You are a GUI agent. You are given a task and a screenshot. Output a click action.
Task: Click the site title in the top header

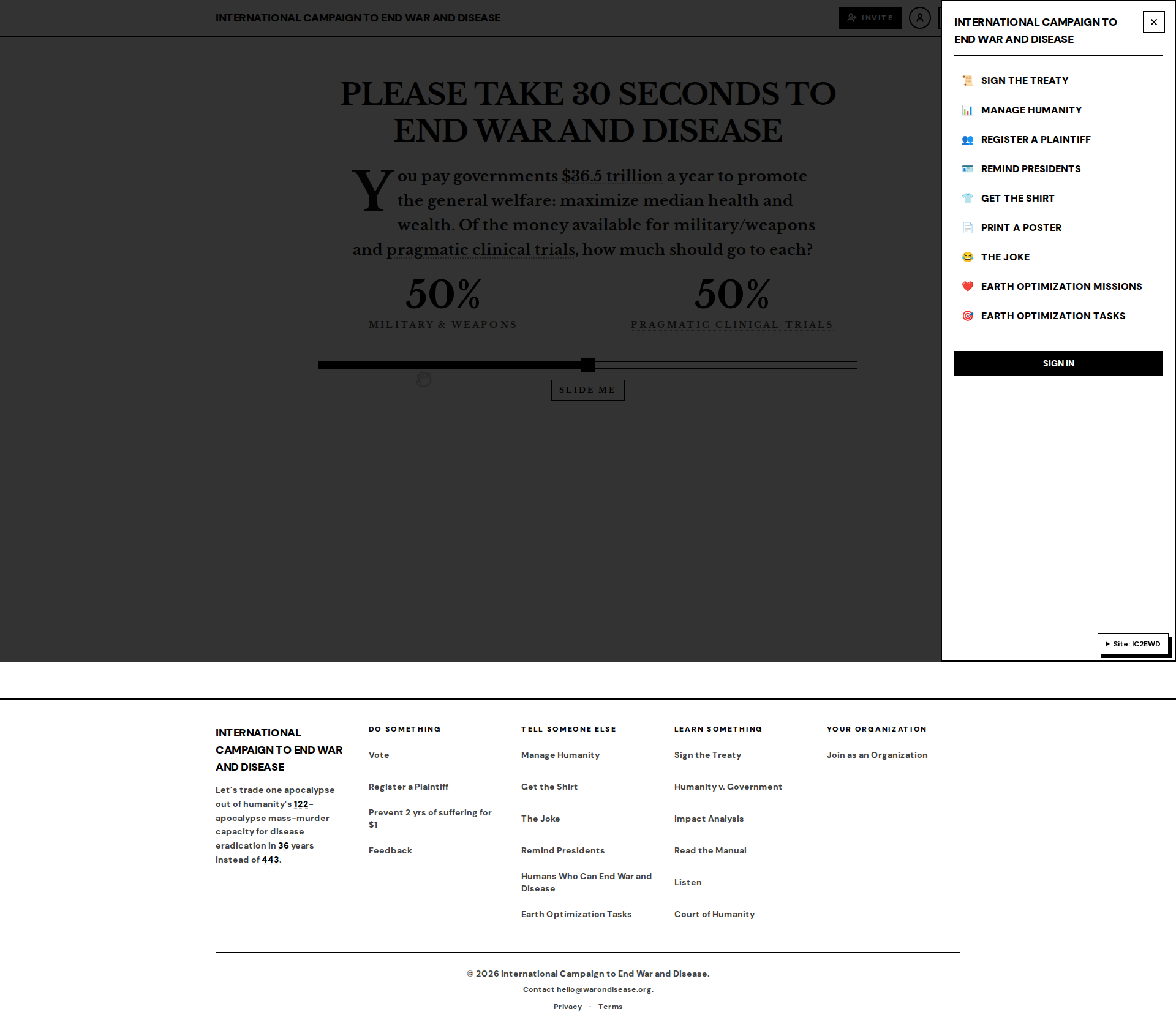(358, 18)
